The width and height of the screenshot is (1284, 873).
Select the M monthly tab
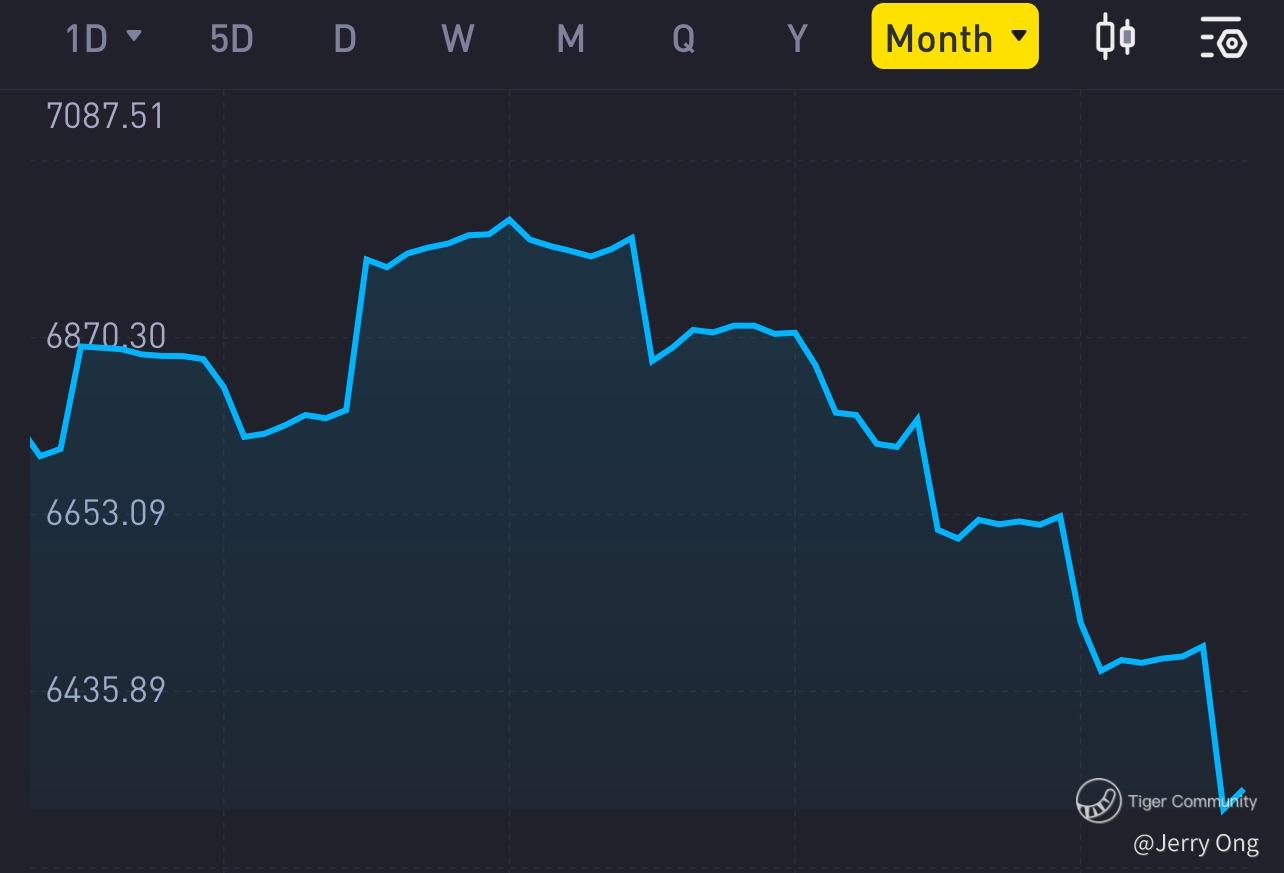coord(570,38)
